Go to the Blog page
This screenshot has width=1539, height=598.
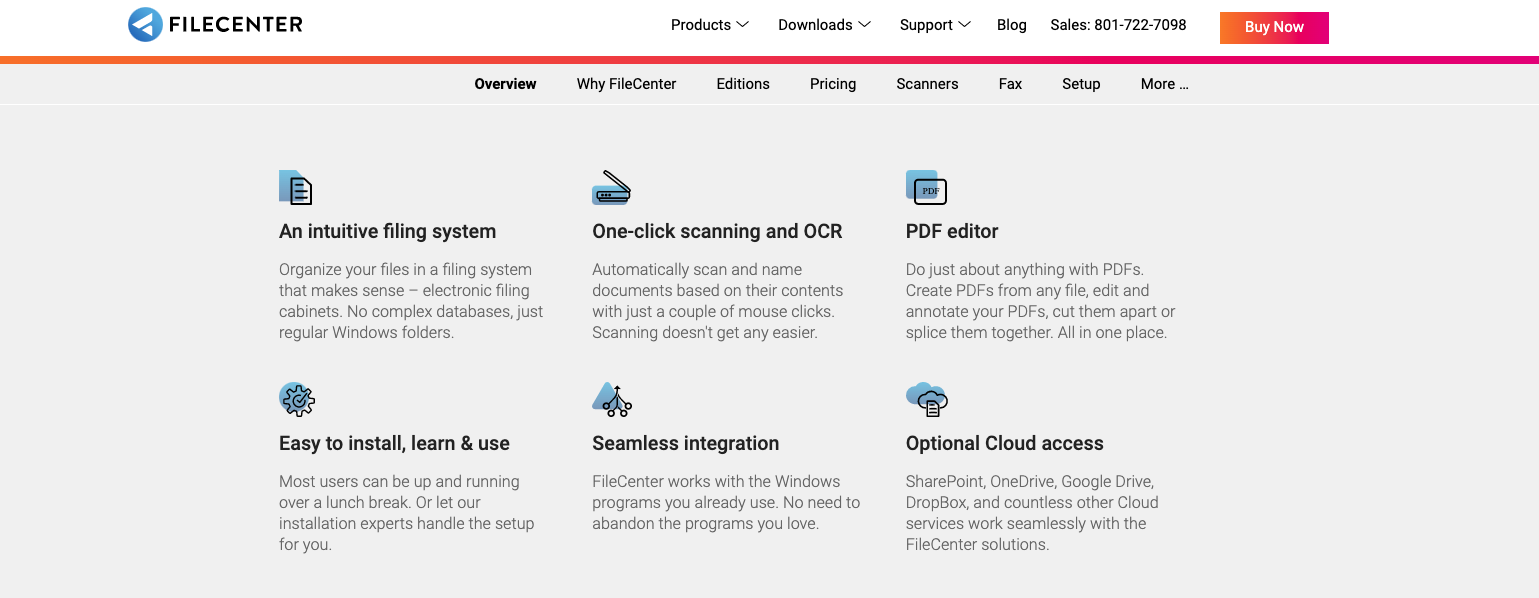(1012, 25)
